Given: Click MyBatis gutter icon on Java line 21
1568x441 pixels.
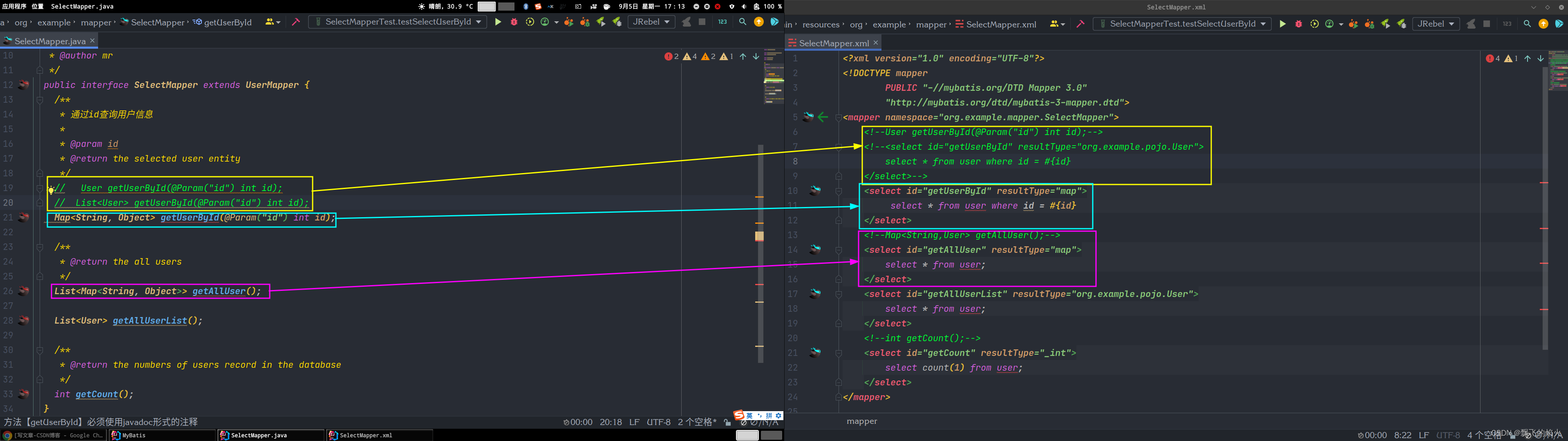Looking at the screenshot, I should 24,217.
